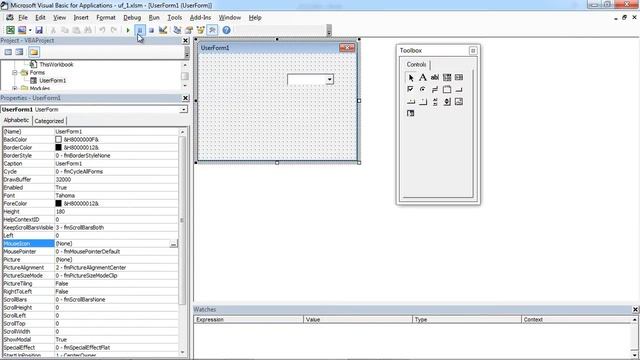
Task: Select the Frame control in Toolbox
Action: point(447,89)
